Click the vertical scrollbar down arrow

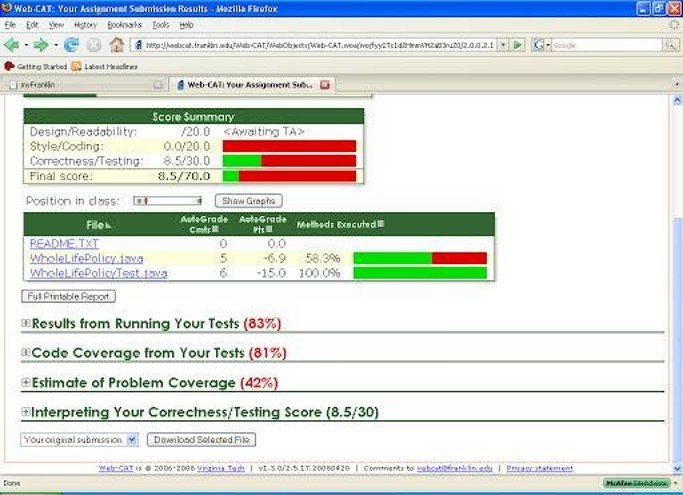click(x=677, y=469)
